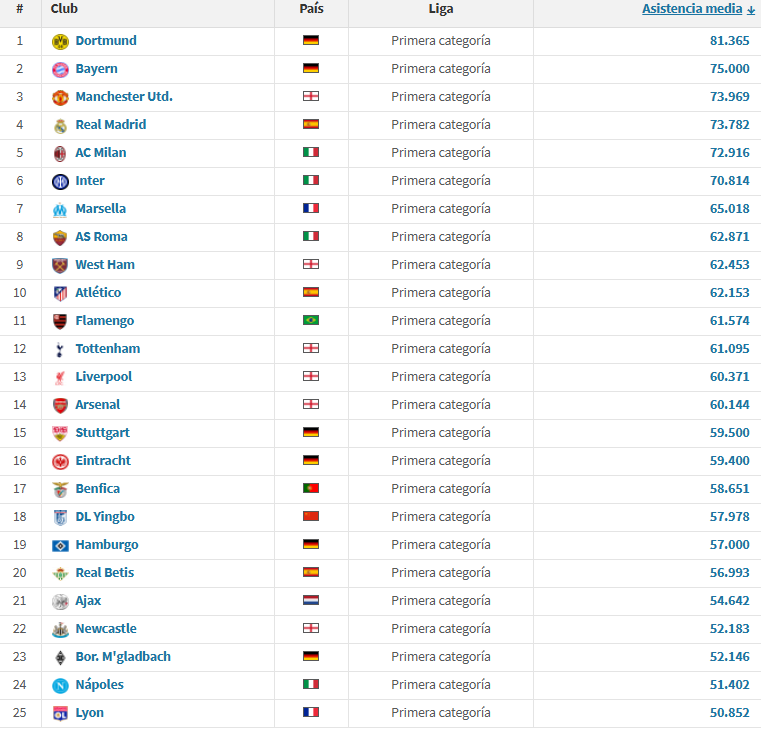Click the Liga column header
This screenshot has width=761, height=729.
(x=440, y=9)
